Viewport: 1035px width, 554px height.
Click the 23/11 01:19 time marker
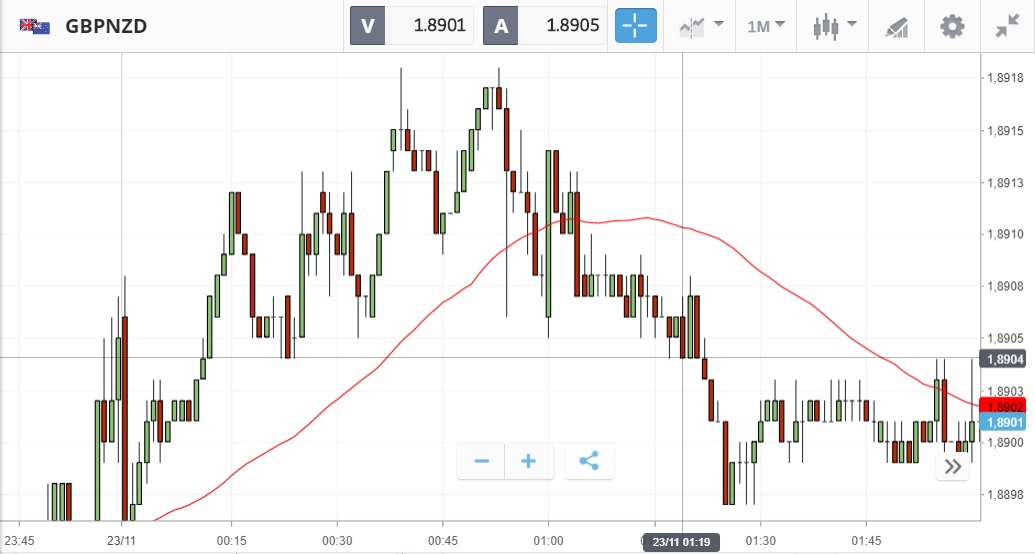tap(682, 541)
